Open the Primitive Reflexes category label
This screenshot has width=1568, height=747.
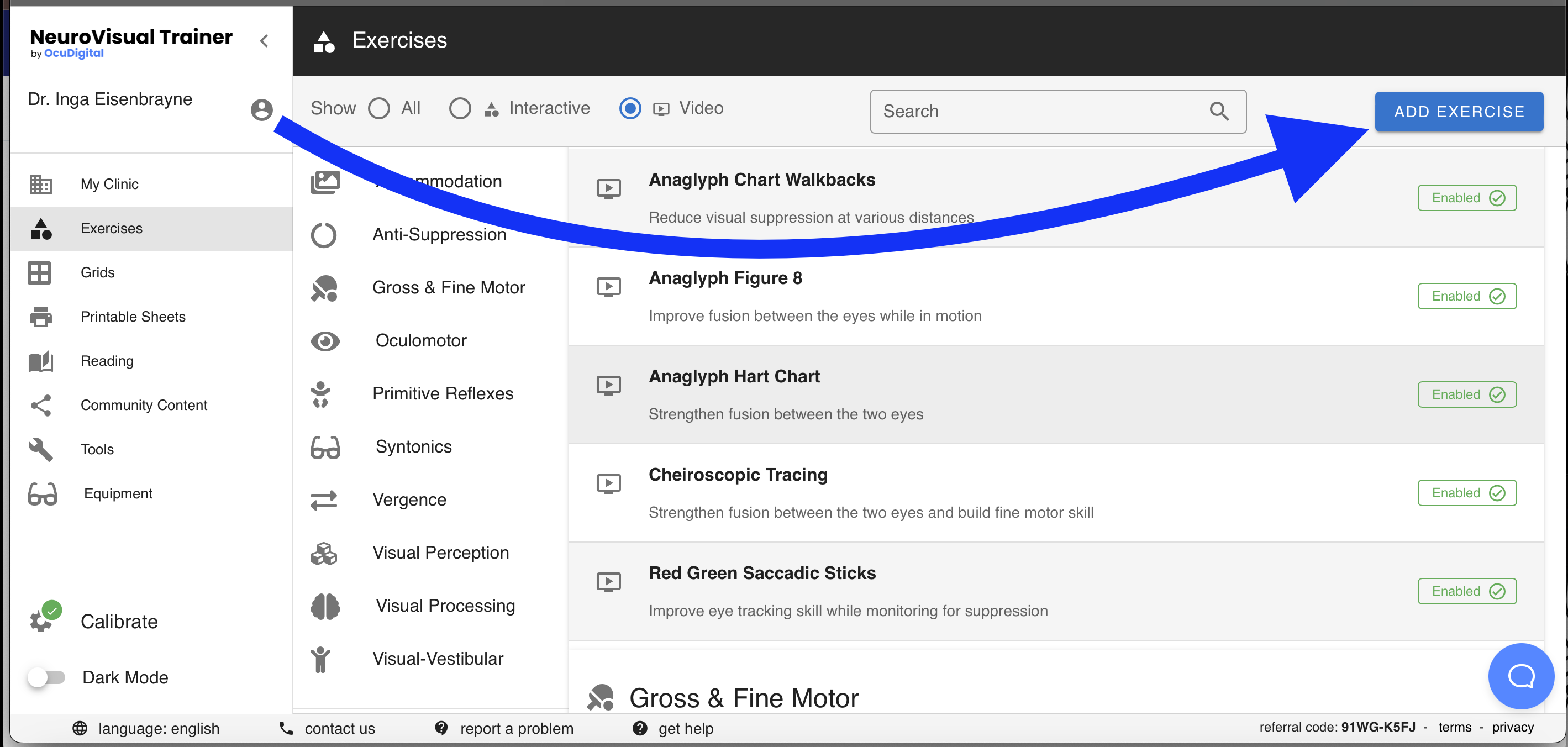click(x=443, y=393)
